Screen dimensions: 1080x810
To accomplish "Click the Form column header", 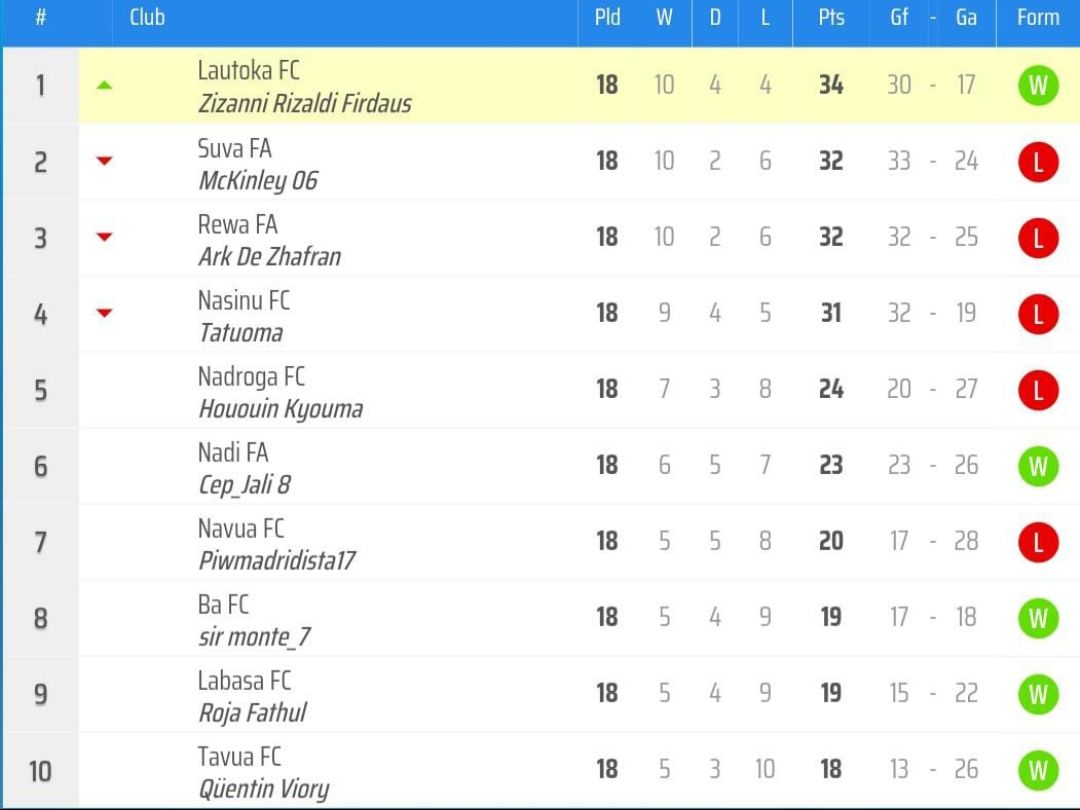I will pyautogui.click(x=1038, y=17).
